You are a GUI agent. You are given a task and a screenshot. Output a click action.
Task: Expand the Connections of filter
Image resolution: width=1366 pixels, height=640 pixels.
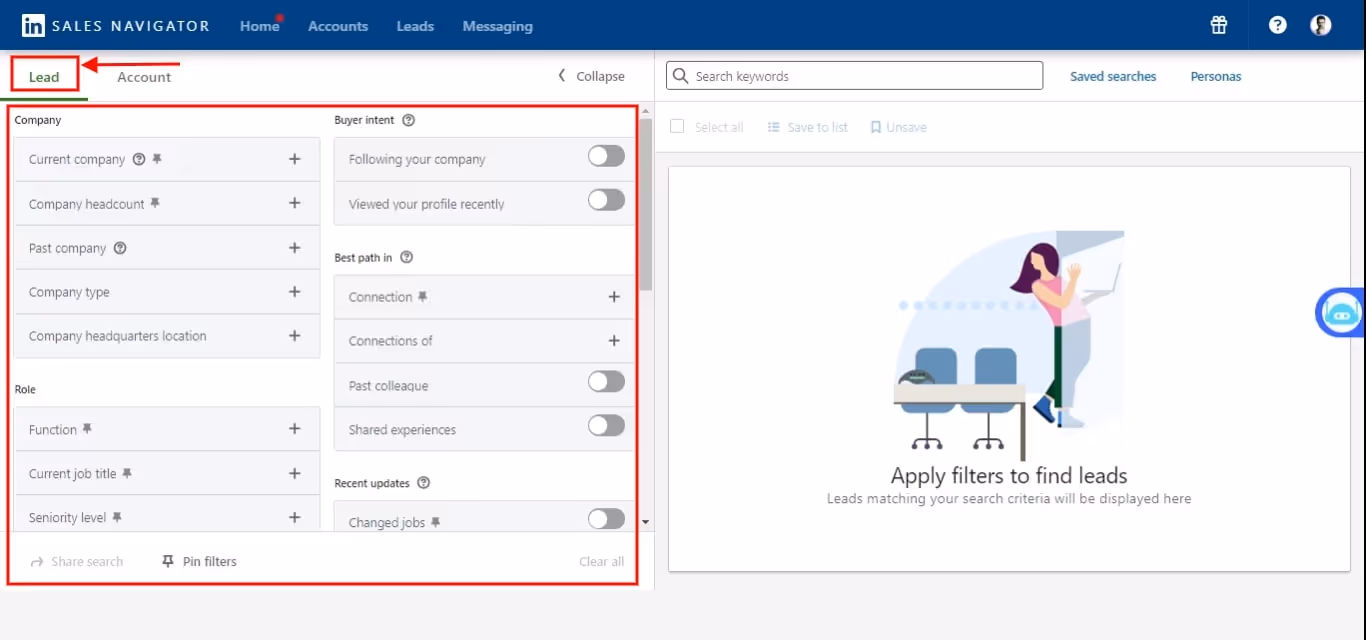tap(614, 340)
